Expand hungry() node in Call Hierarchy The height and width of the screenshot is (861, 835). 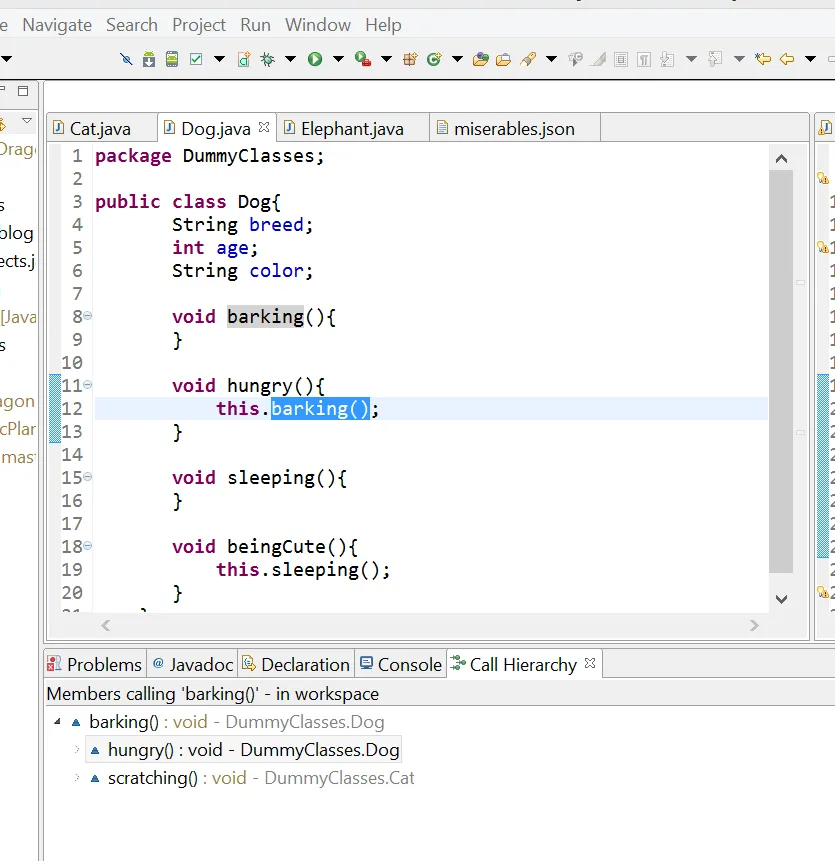pos(76,749)
